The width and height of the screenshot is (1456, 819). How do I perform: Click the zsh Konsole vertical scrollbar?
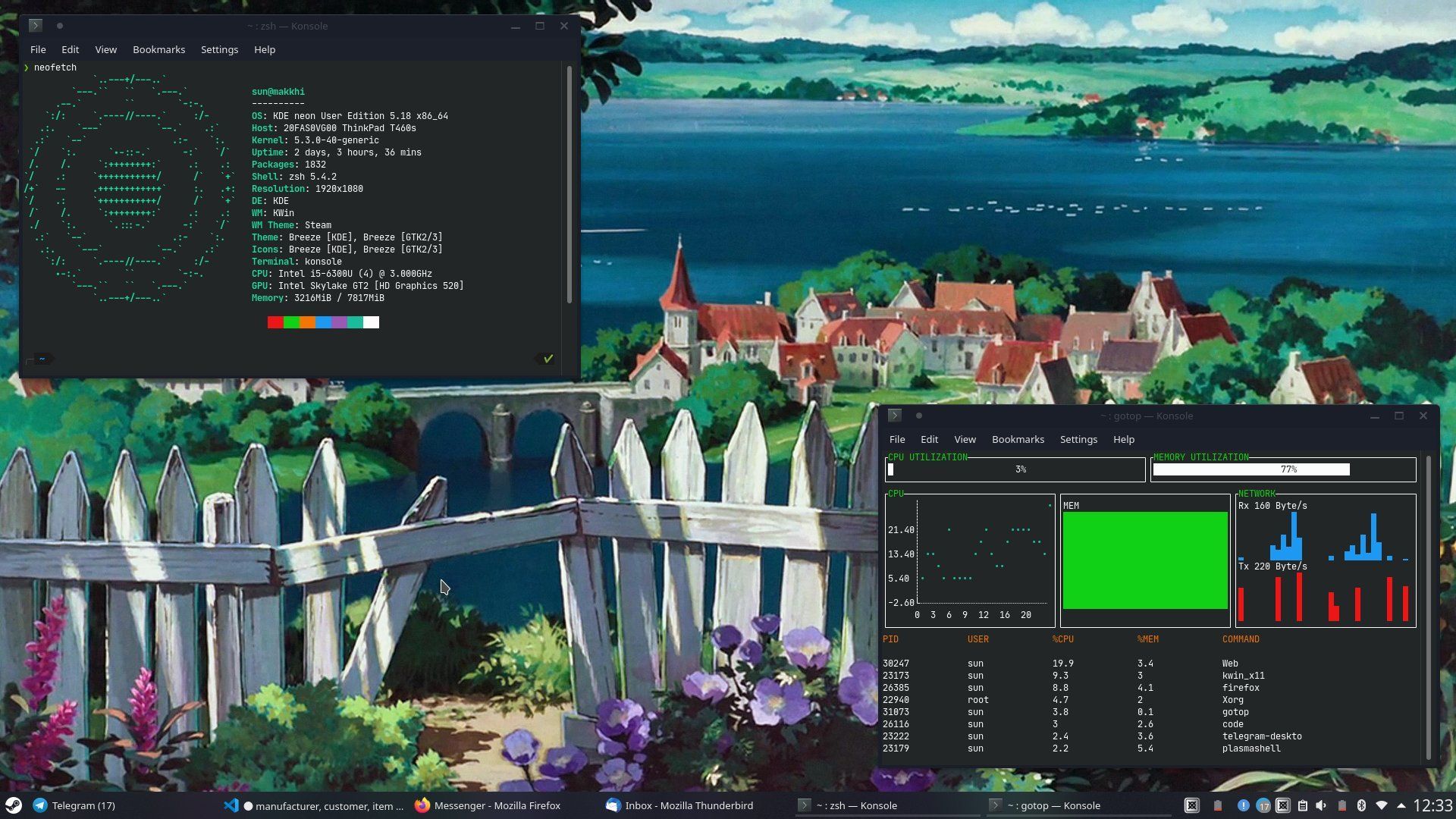(570, 186)
